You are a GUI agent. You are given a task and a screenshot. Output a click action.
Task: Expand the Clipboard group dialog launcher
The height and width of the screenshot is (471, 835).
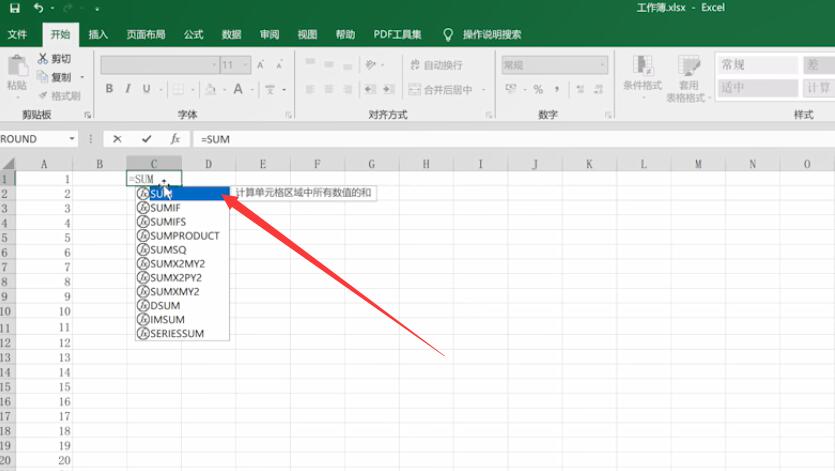[x=87, y=115]
